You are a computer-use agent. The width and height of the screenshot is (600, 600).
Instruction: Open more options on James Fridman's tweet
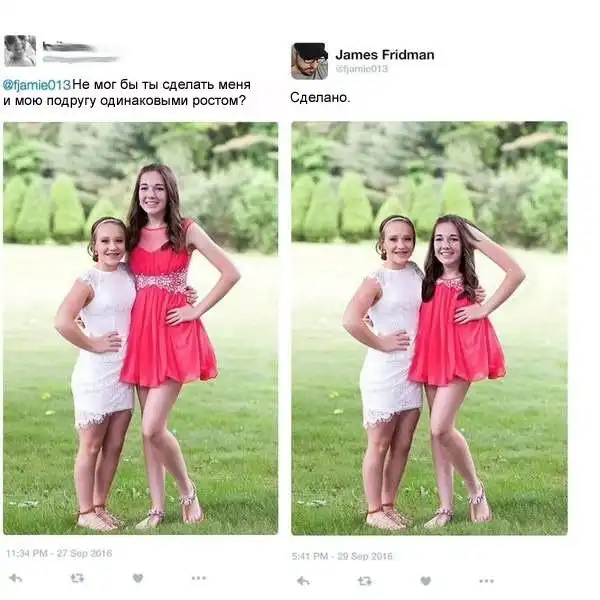click(486, 581)
